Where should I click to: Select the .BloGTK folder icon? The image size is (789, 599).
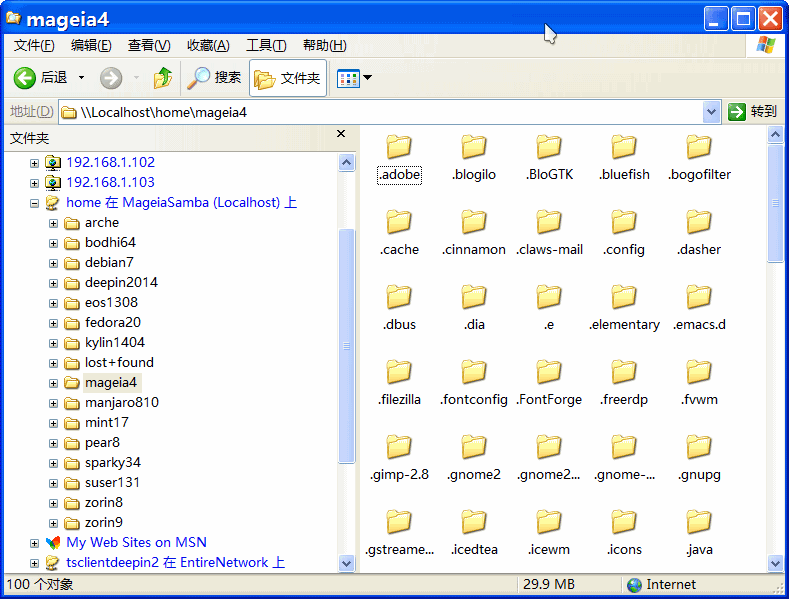548,146
